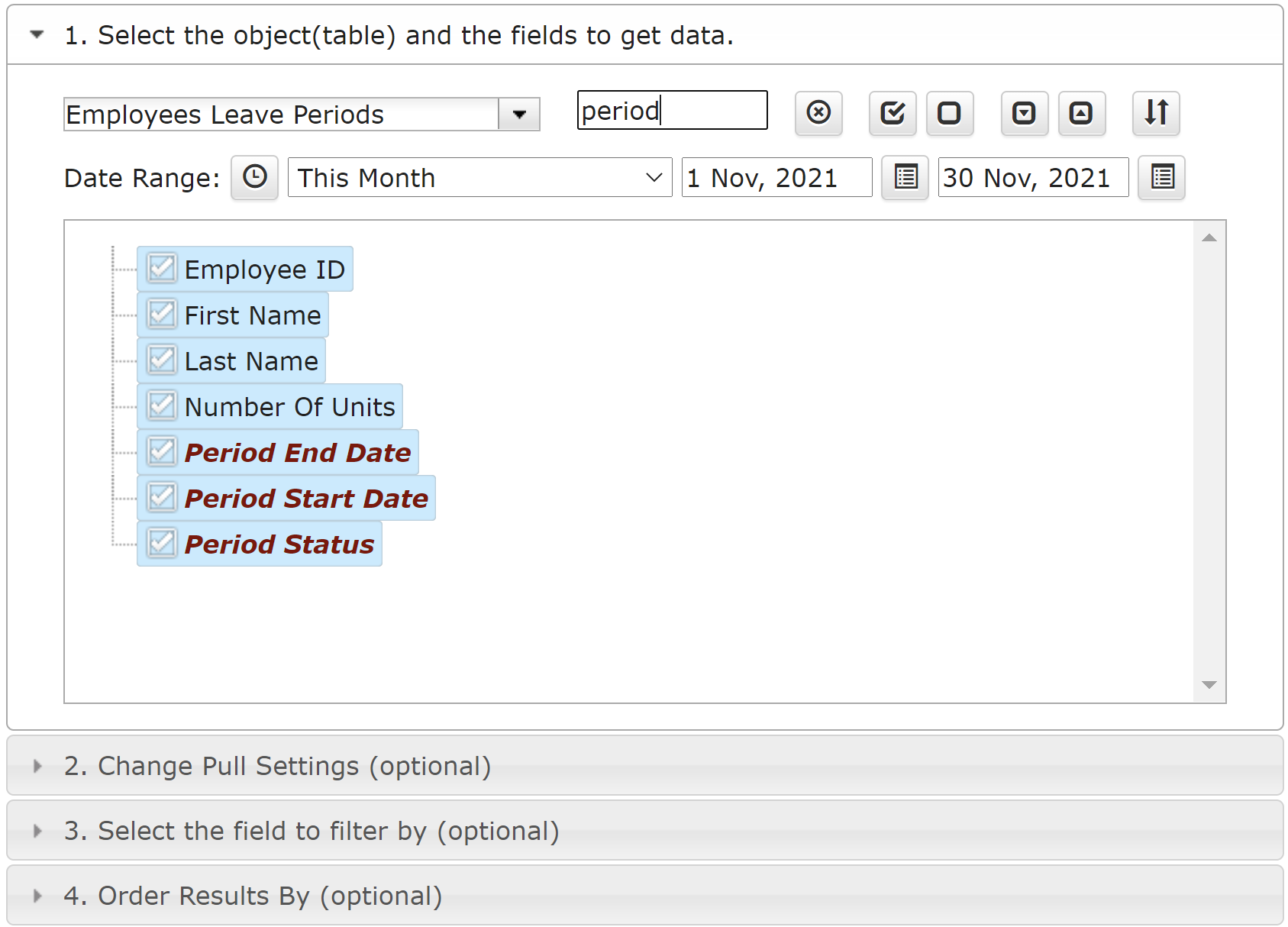The image size is (1288, 927).
Task: Open the start date calendar picker
Action: coord(905,177)
